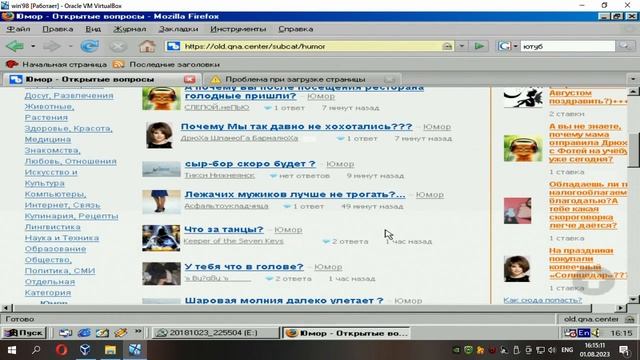Open the Последние заголовки feed bookmark
Screen dimensions: 640x360
(167, 64)
